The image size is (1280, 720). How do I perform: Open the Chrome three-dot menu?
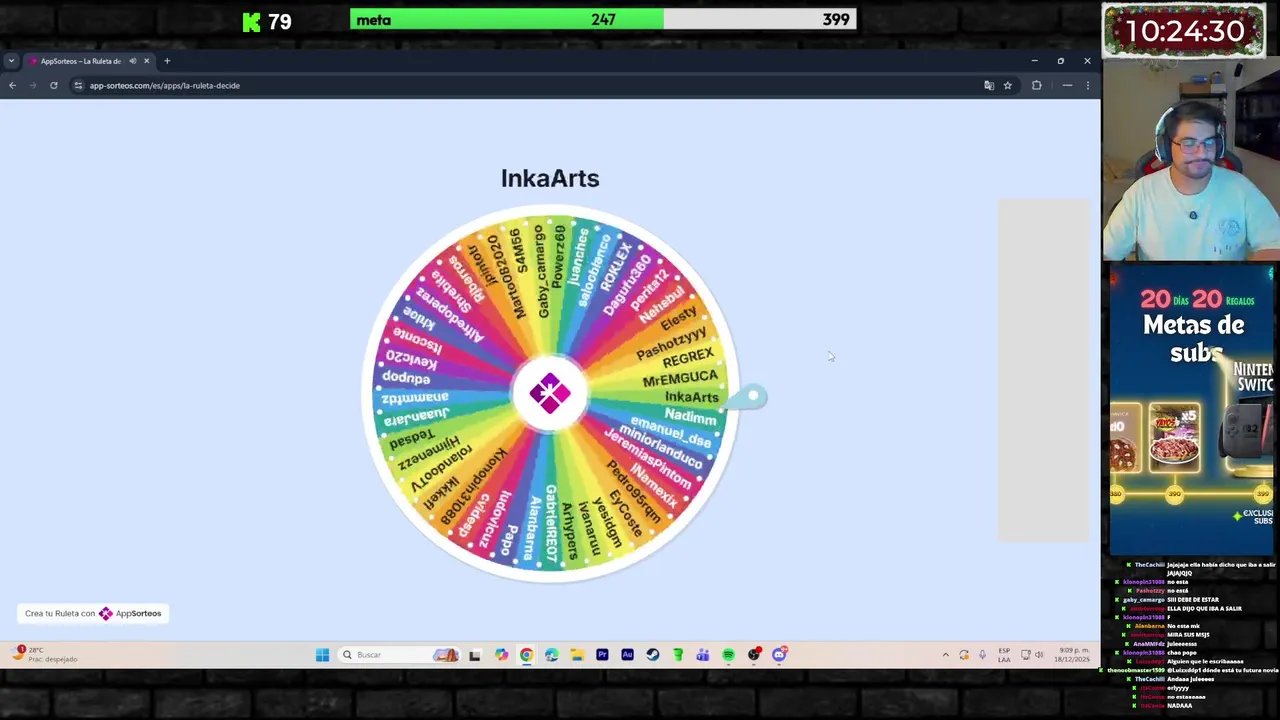tap(1088, 85)
